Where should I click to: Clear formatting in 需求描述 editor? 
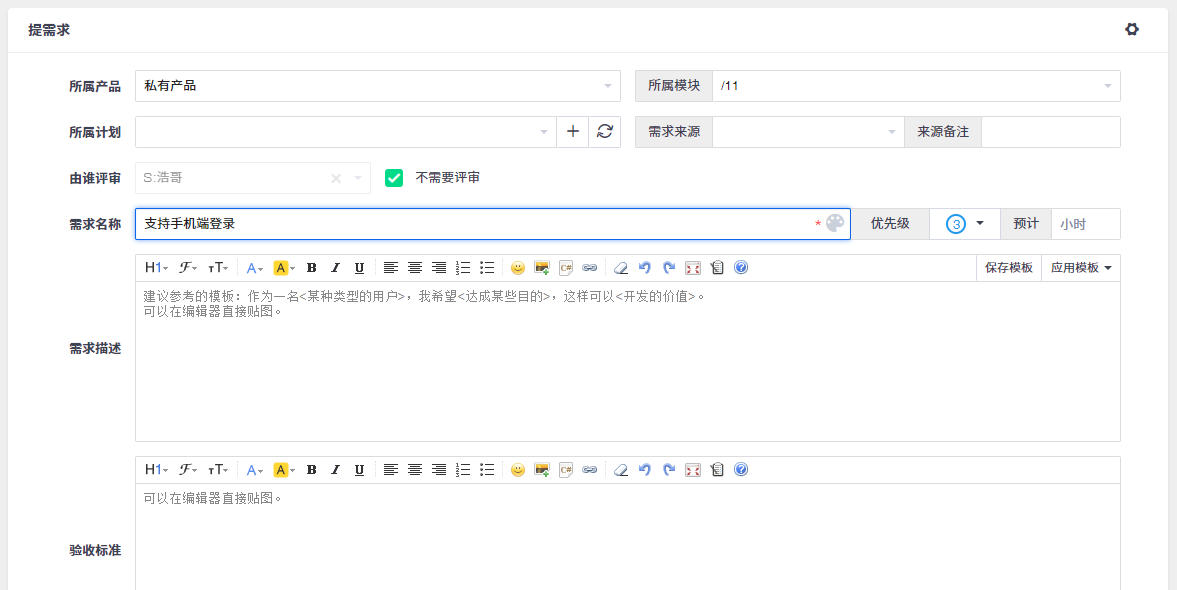(621, 267)
